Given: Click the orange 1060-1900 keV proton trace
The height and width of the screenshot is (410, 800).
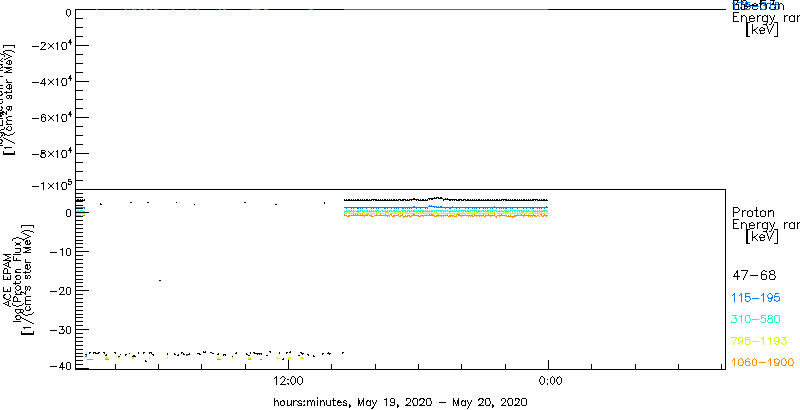Looking at the screenshot, I should [446, 216].
